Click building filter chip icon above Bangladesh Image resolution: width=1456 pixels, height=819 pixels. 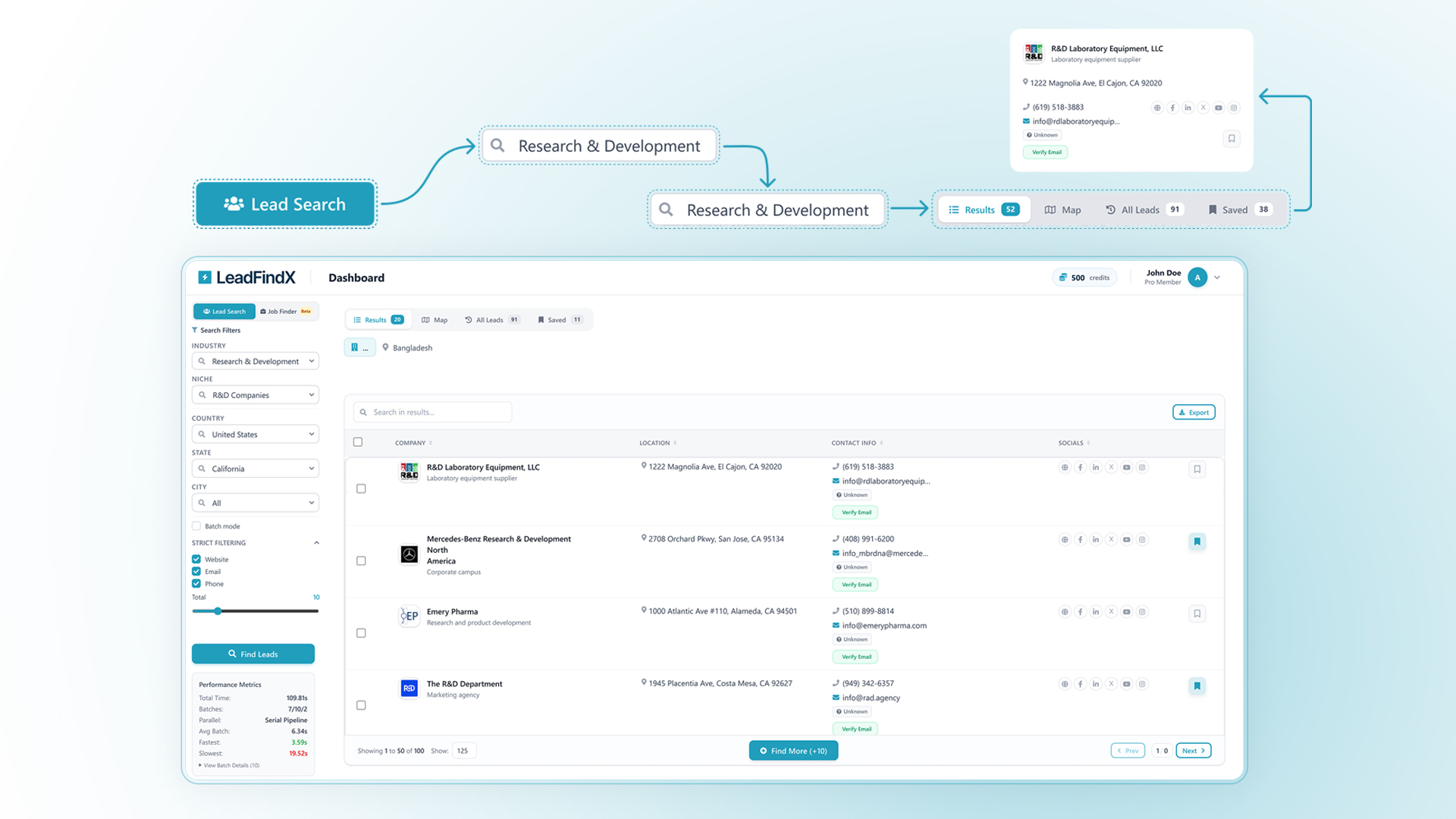pos(359,347)
